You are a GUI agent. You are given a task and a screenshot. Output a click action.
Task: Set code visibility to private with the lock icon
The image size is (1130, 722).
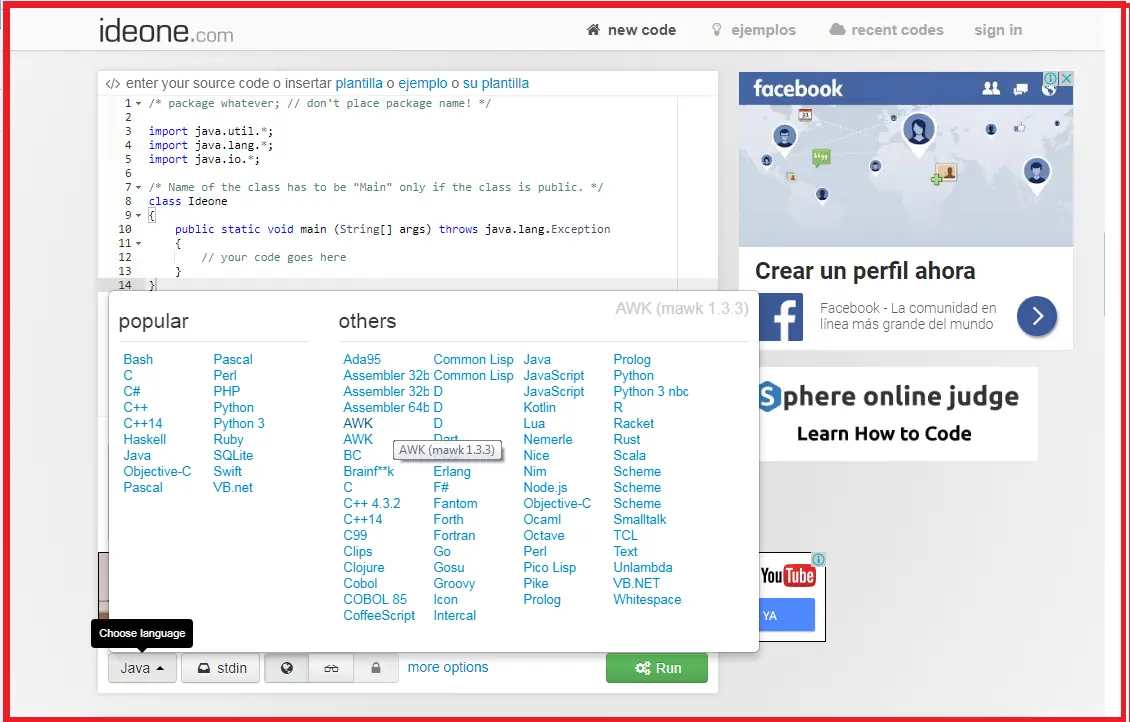click(375, 668)
